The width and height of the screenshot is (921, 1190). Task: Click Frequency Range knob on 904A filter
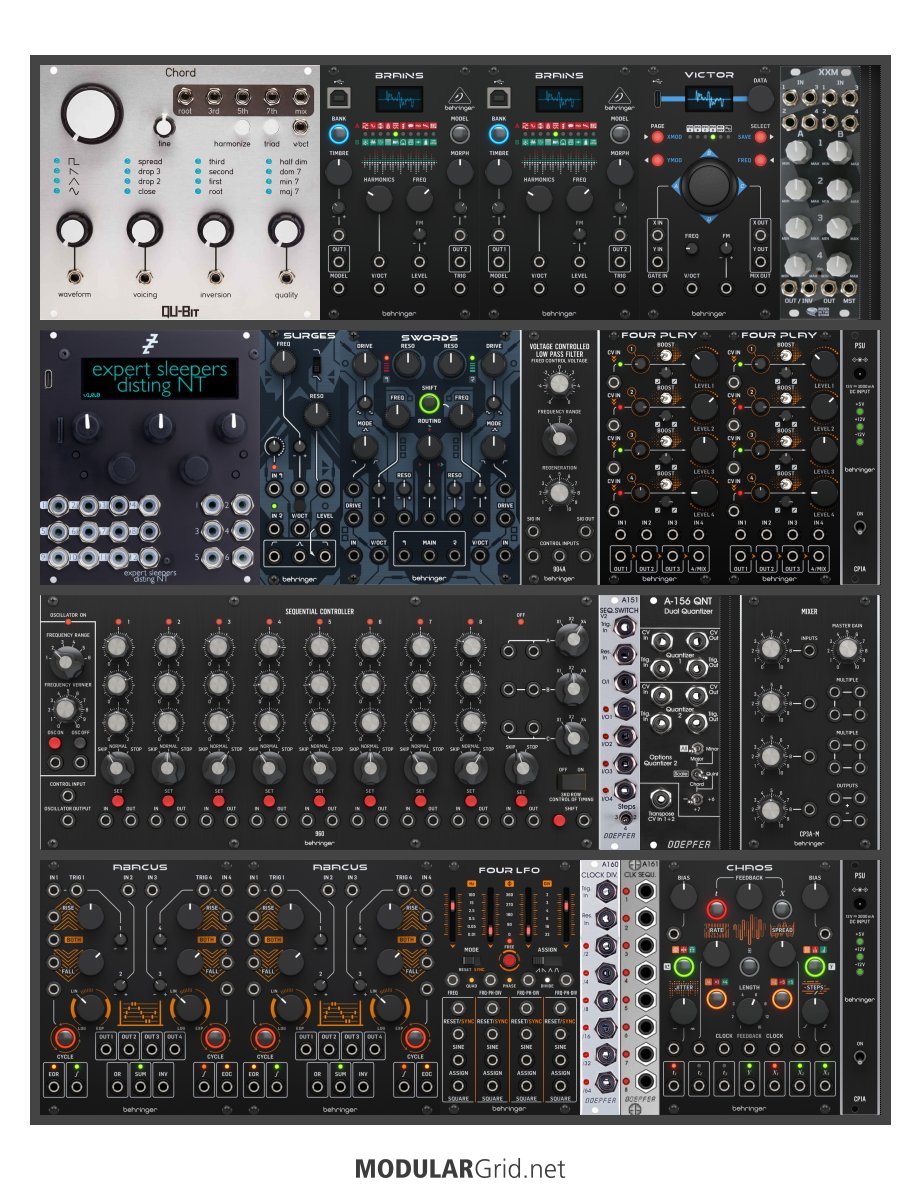pos(559,438)
